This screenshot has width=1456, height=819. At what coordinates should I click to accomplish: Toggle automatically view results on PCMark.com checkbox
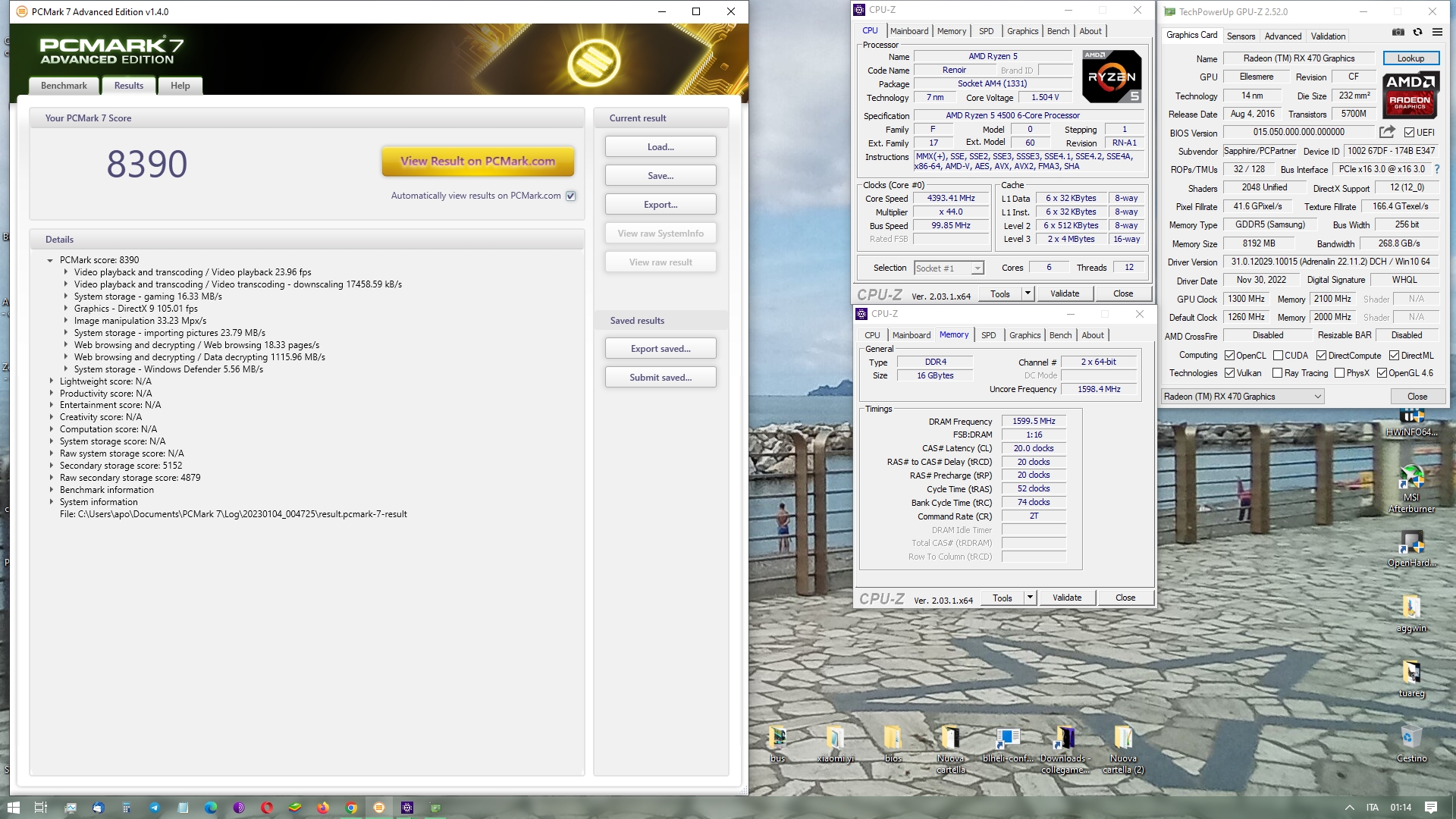tap(571, 196)
